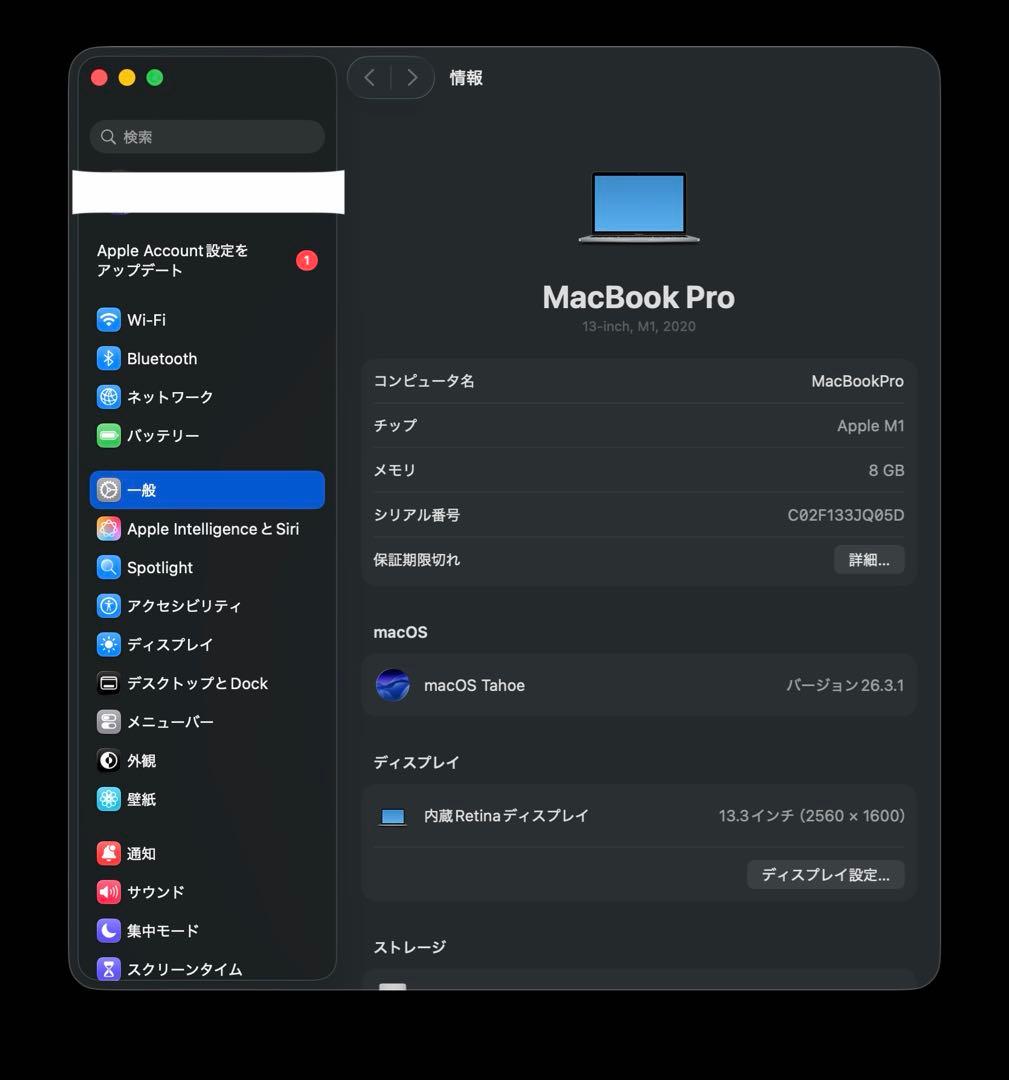
Task: Open アクセシビリティ (Accessibility) settings
Action: point(182,605)
